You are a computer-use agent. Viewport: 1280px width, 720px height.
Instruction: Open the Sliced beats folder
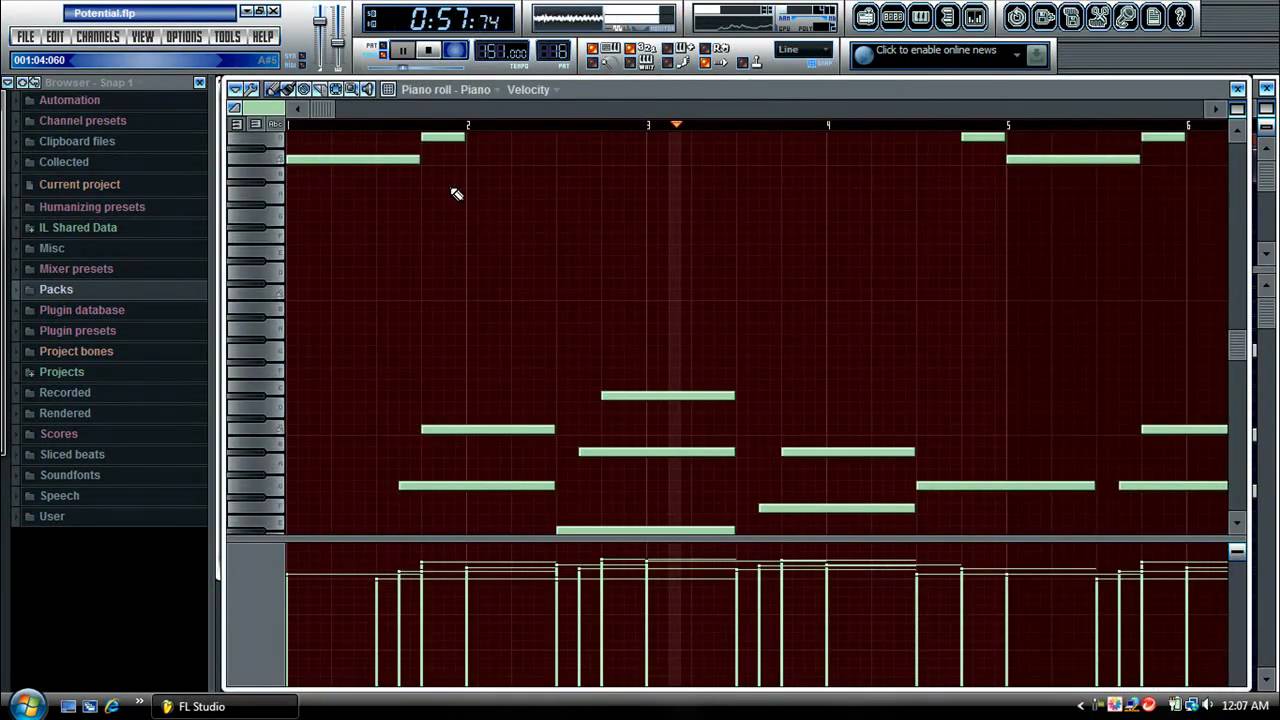[x=72, y=454]
